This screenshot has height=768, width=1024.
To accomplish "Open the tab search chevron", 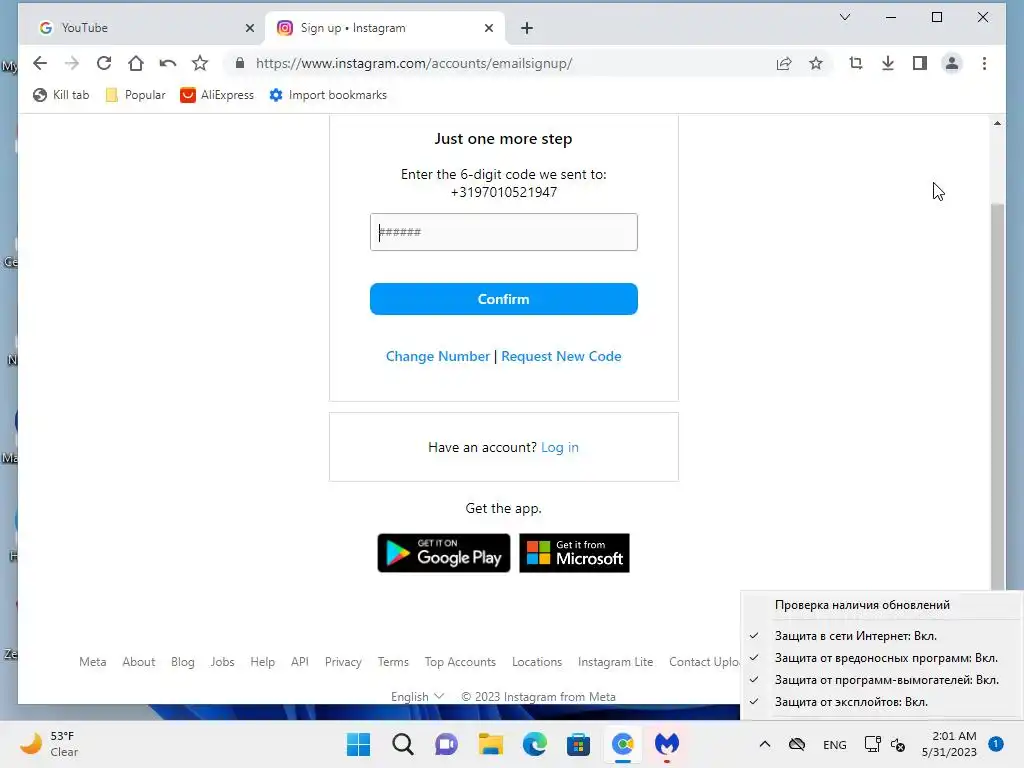I will pyautogui.click(x=844, y=17).
